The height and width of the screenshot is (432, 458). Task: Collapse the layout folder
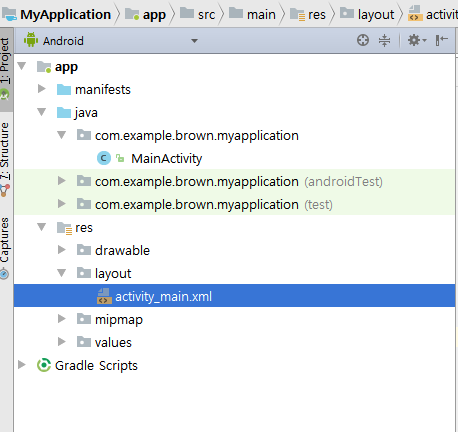click(62, 273)
